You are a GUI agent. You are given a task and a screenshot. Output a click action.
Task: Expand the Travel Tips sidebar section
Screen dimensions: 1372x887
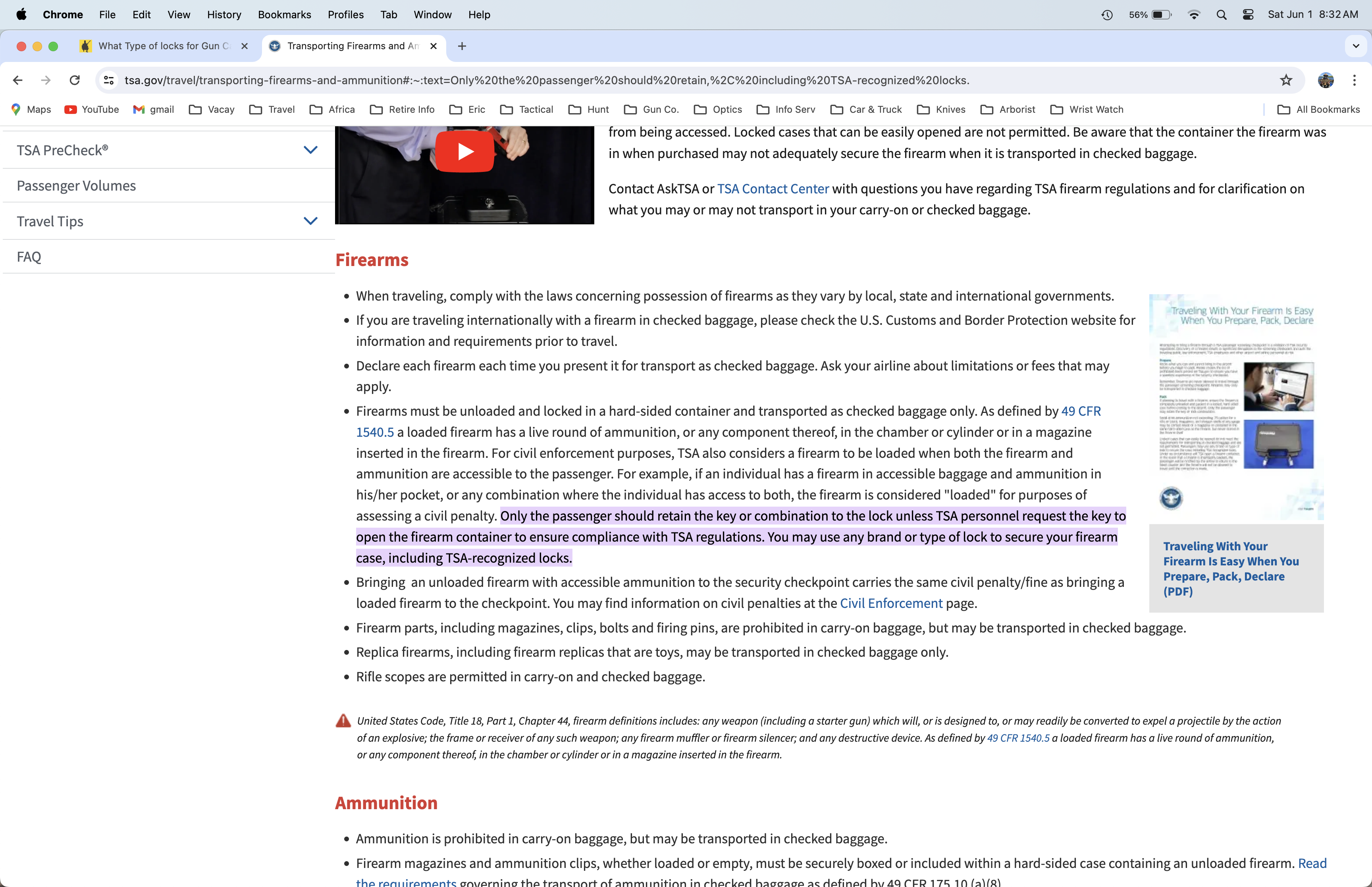pyautogui.click(x=310, y=221)
